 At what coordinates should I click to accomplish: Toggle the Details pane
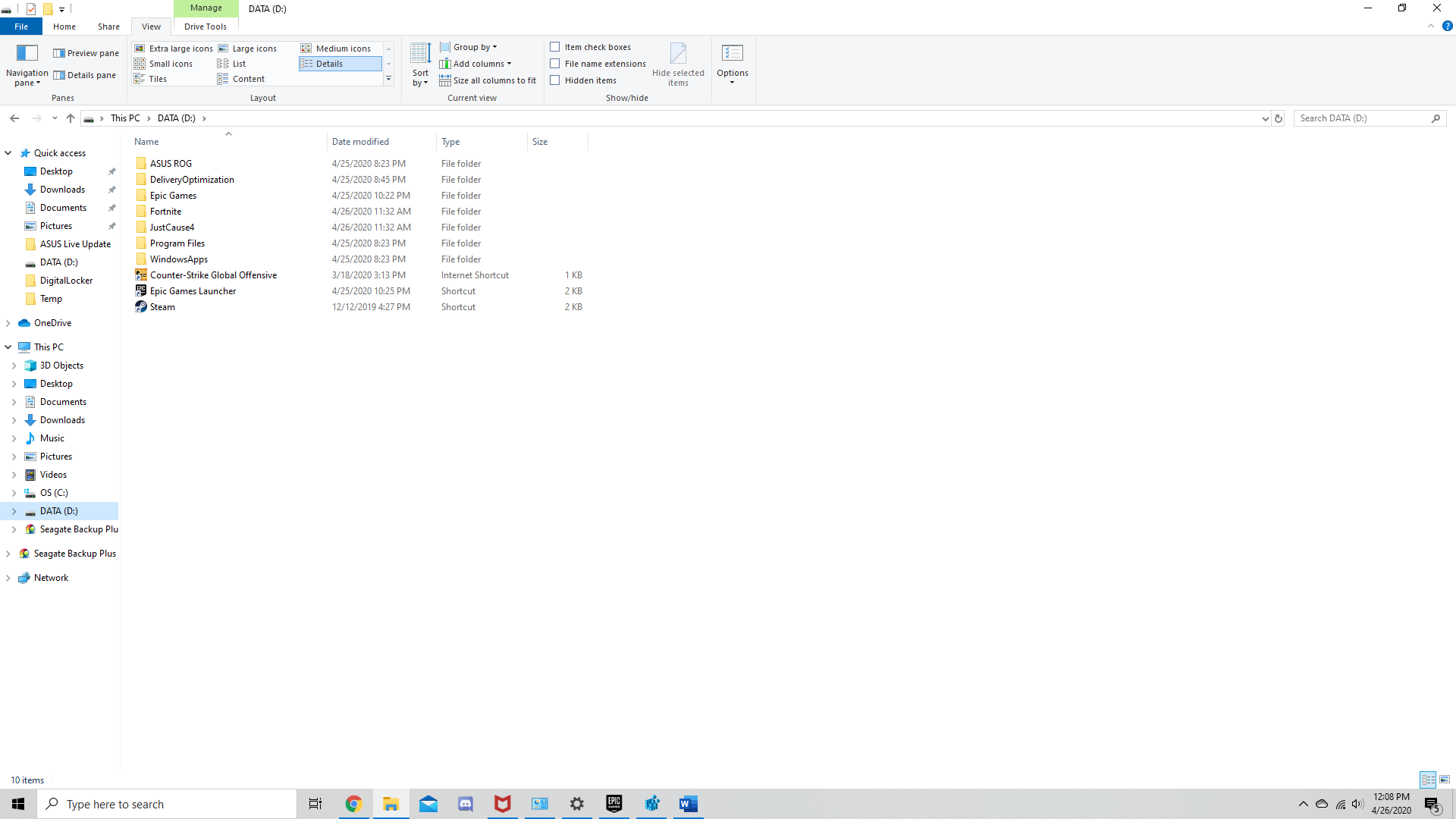coord(84,75)
